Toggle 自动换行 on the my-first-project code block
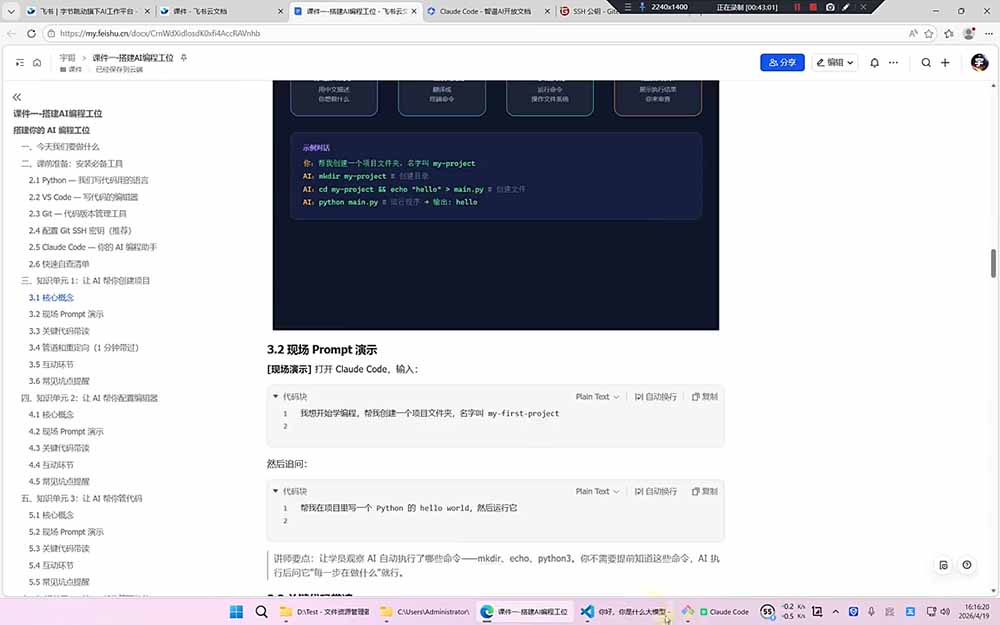The height and width of the screenshot is (625, 1000). [x=655, y=397]
